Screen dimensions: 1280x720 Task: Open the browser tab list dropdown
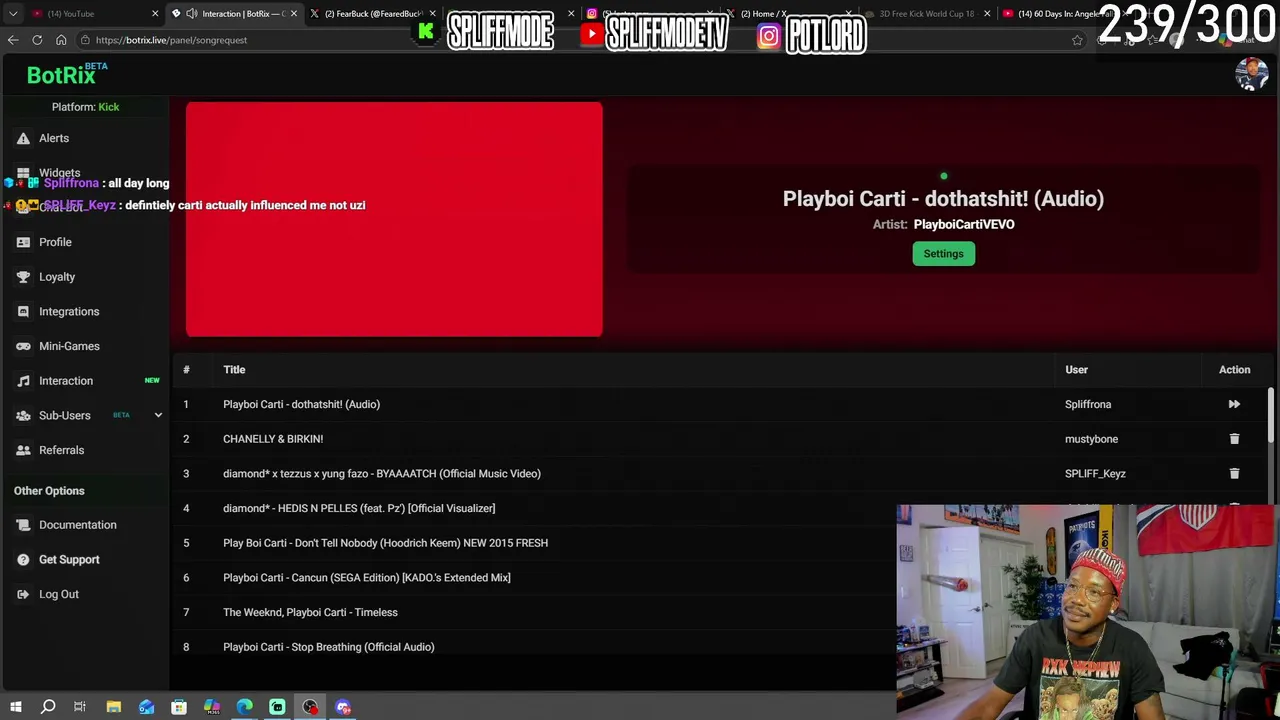point(13,13)
